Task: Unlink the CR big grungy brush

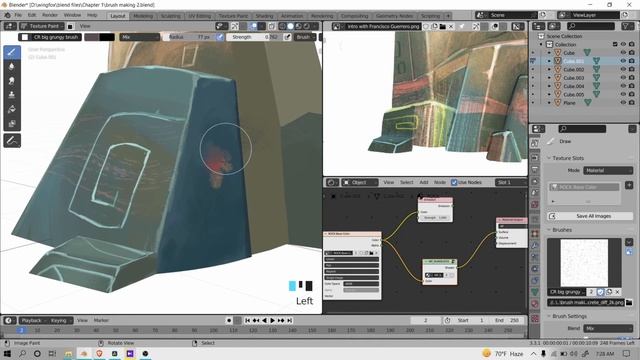Action: [x=617, y=292]
